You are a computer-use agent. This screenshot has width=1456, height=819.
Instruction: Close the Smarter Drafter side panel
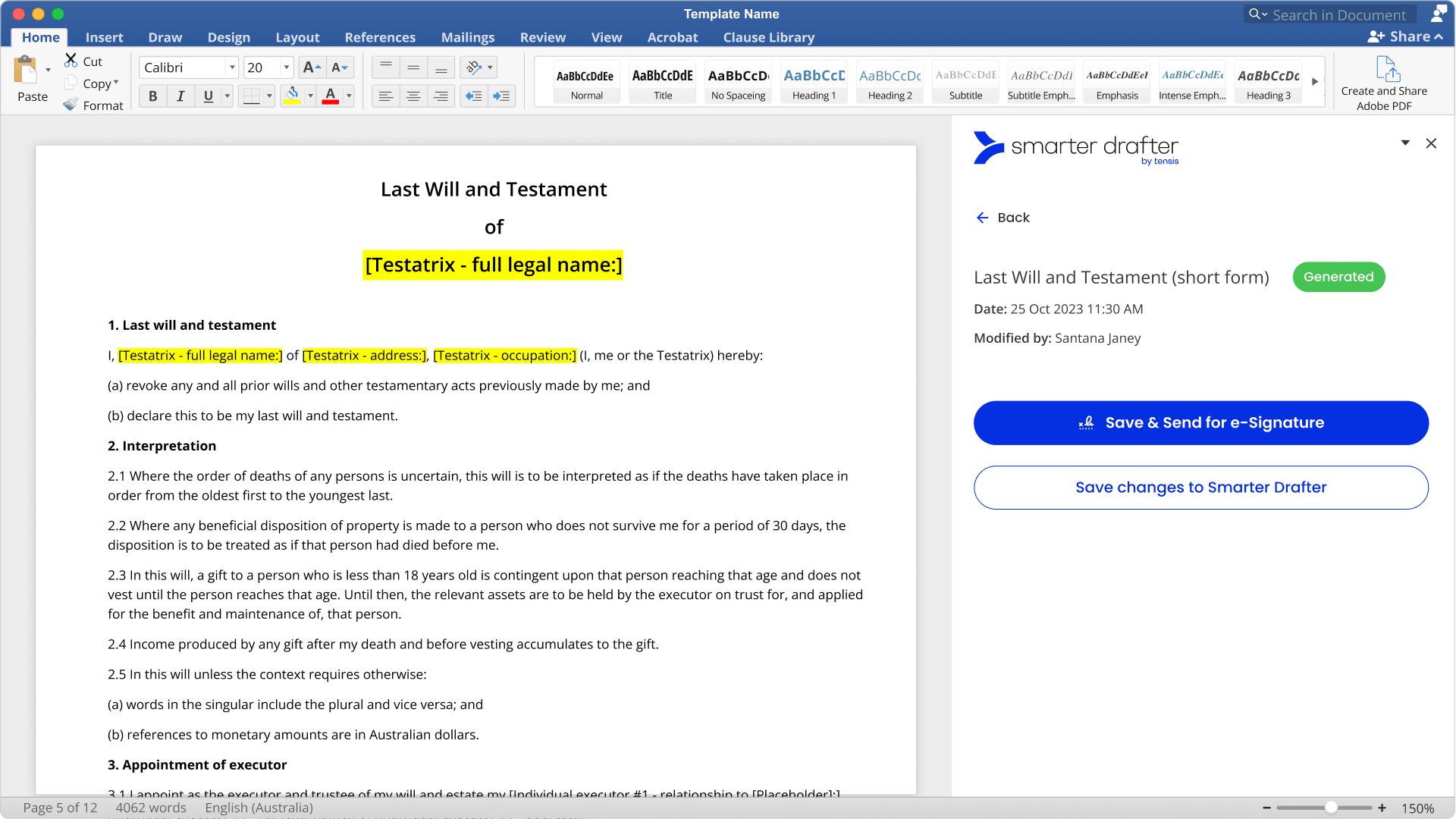tap(1431, 143)
